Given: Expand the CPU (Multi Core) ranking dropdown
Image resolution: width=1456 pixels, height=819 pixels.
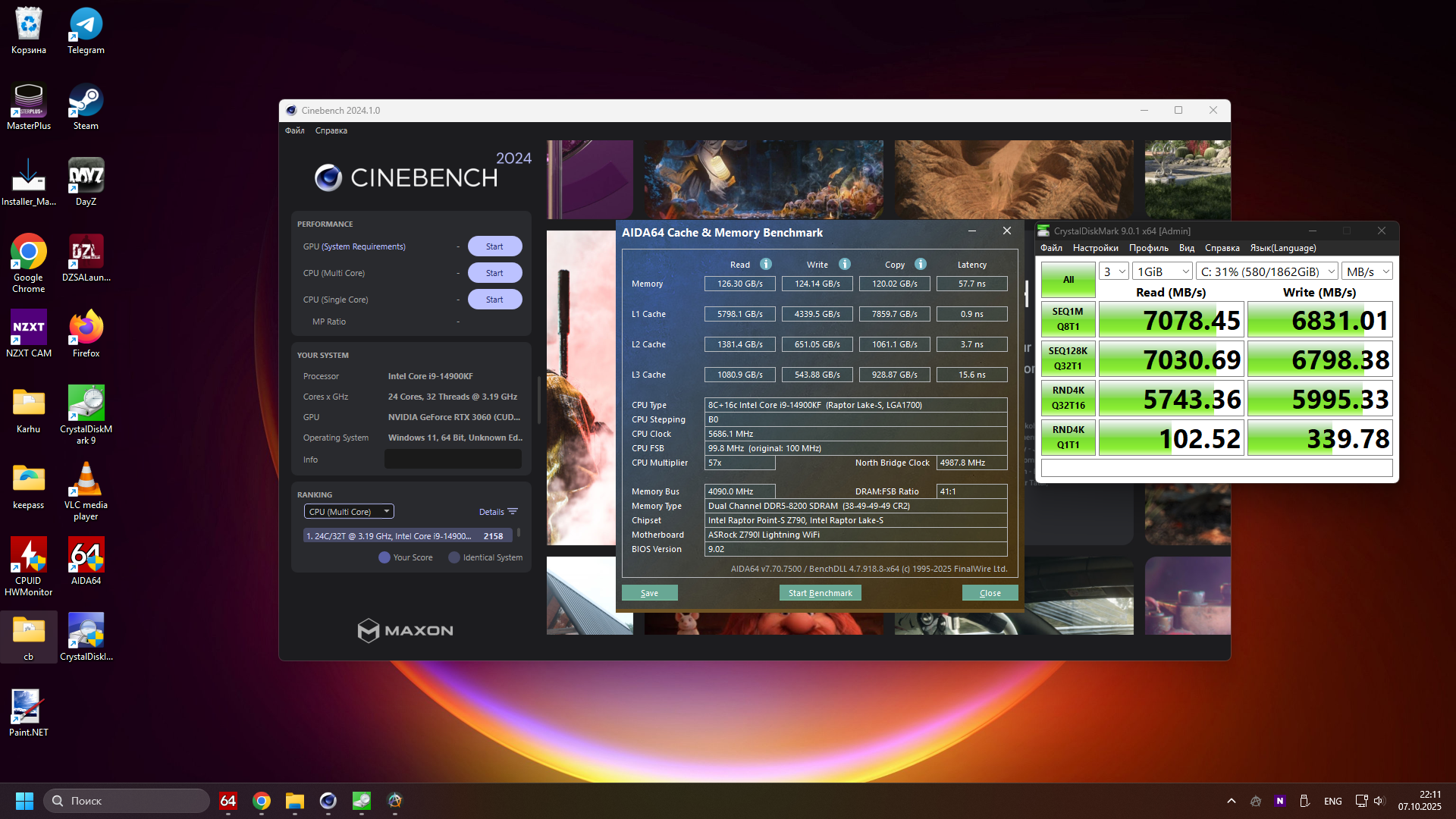Looking at the screenshot, I should (349, 512).
